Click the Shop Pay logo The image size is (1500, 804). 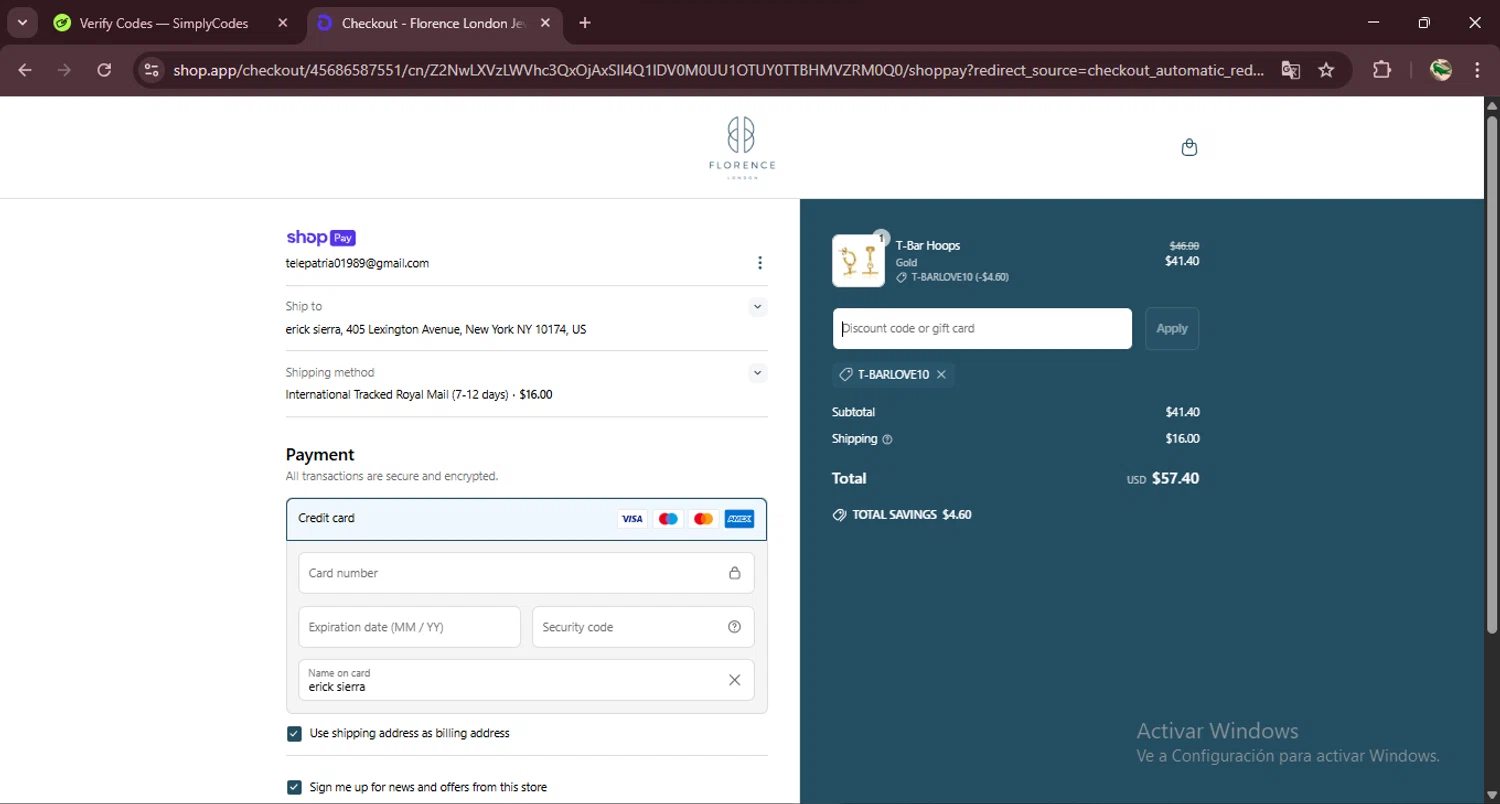[321, 237]
